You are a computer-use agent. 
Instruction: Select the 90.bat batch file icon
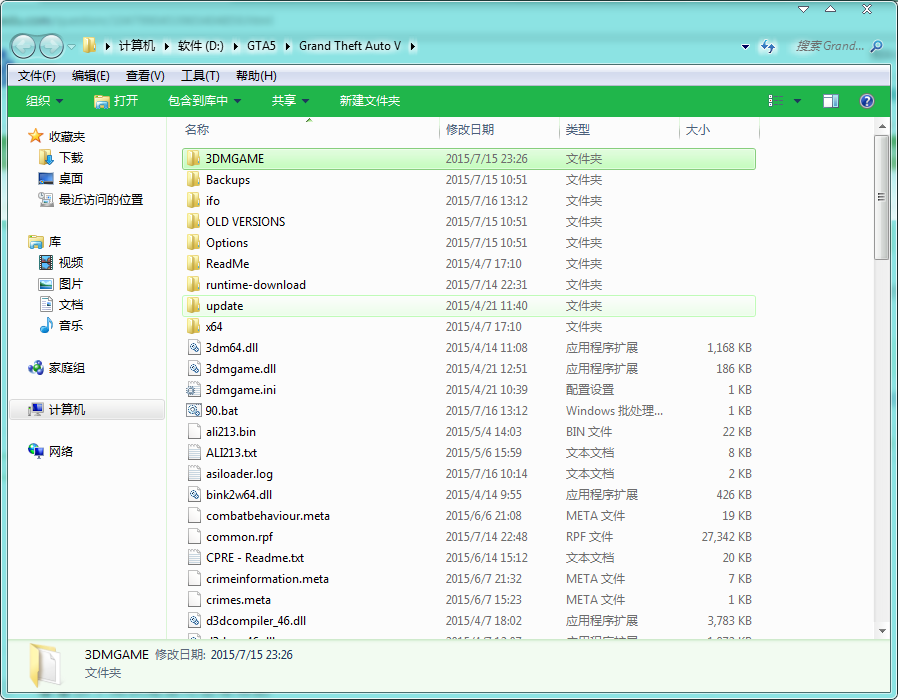(194, 411)
